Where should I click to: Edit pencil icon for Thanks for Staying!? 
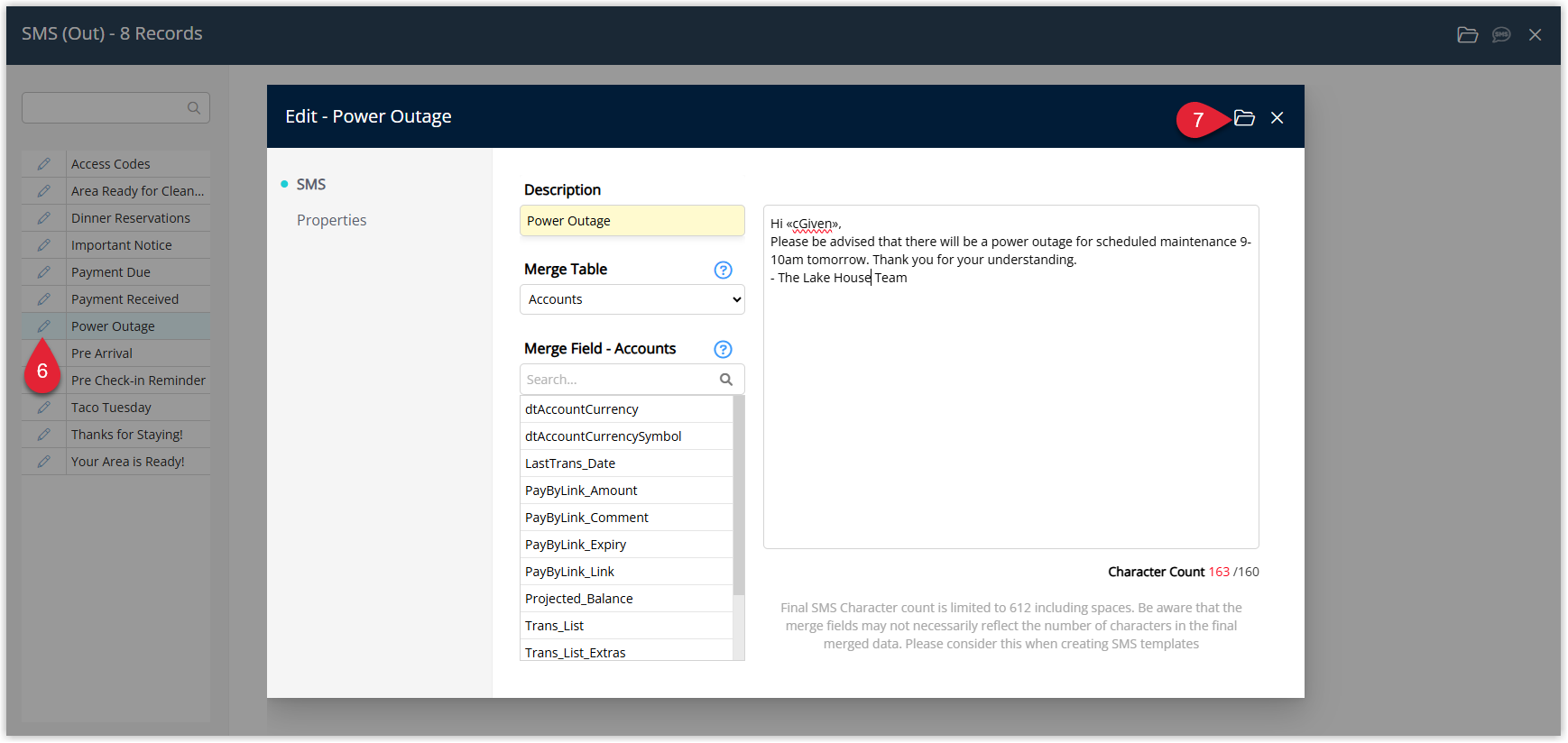click(x=43, y=435)
